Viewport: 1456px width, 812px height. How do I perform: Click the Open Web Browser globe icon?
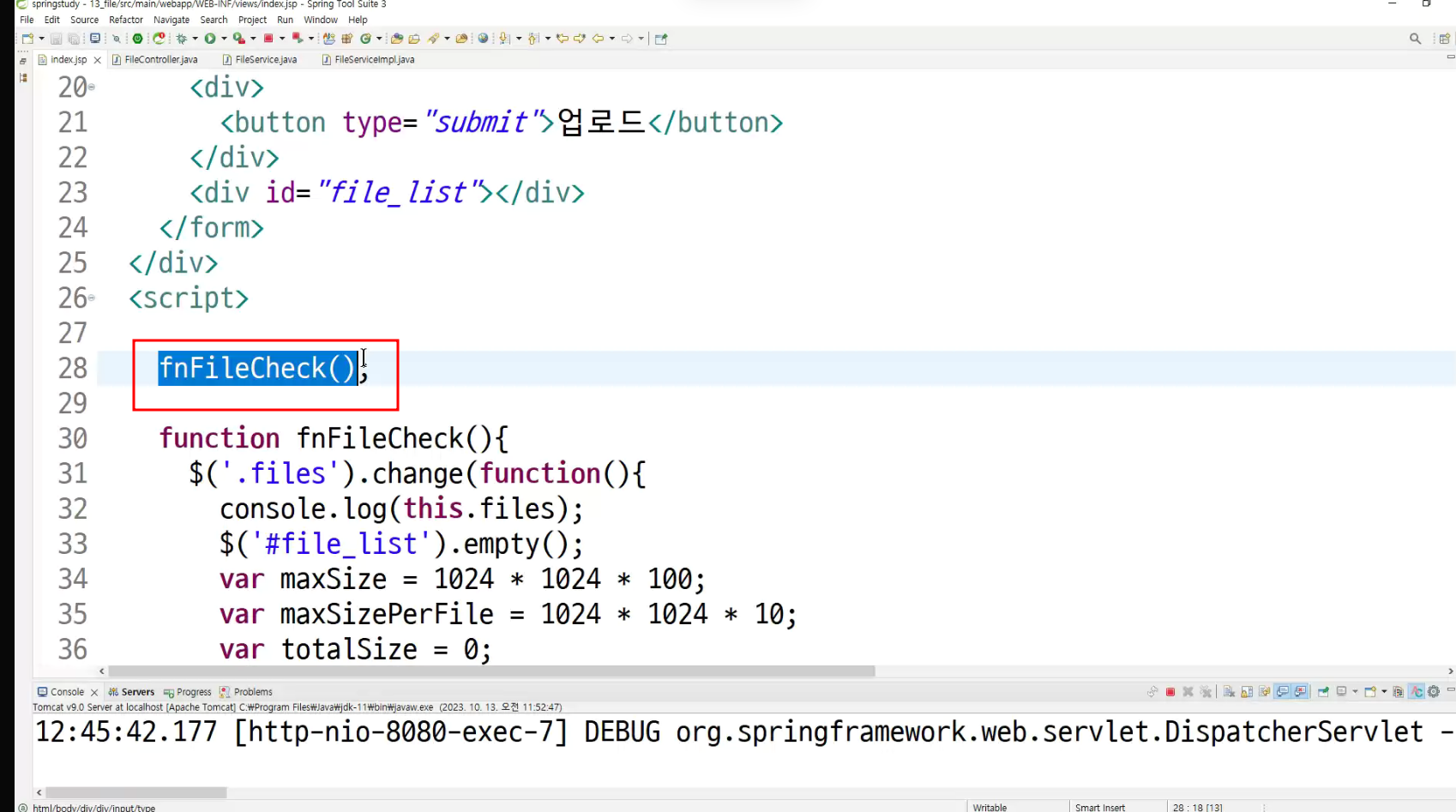coord(483,39)
